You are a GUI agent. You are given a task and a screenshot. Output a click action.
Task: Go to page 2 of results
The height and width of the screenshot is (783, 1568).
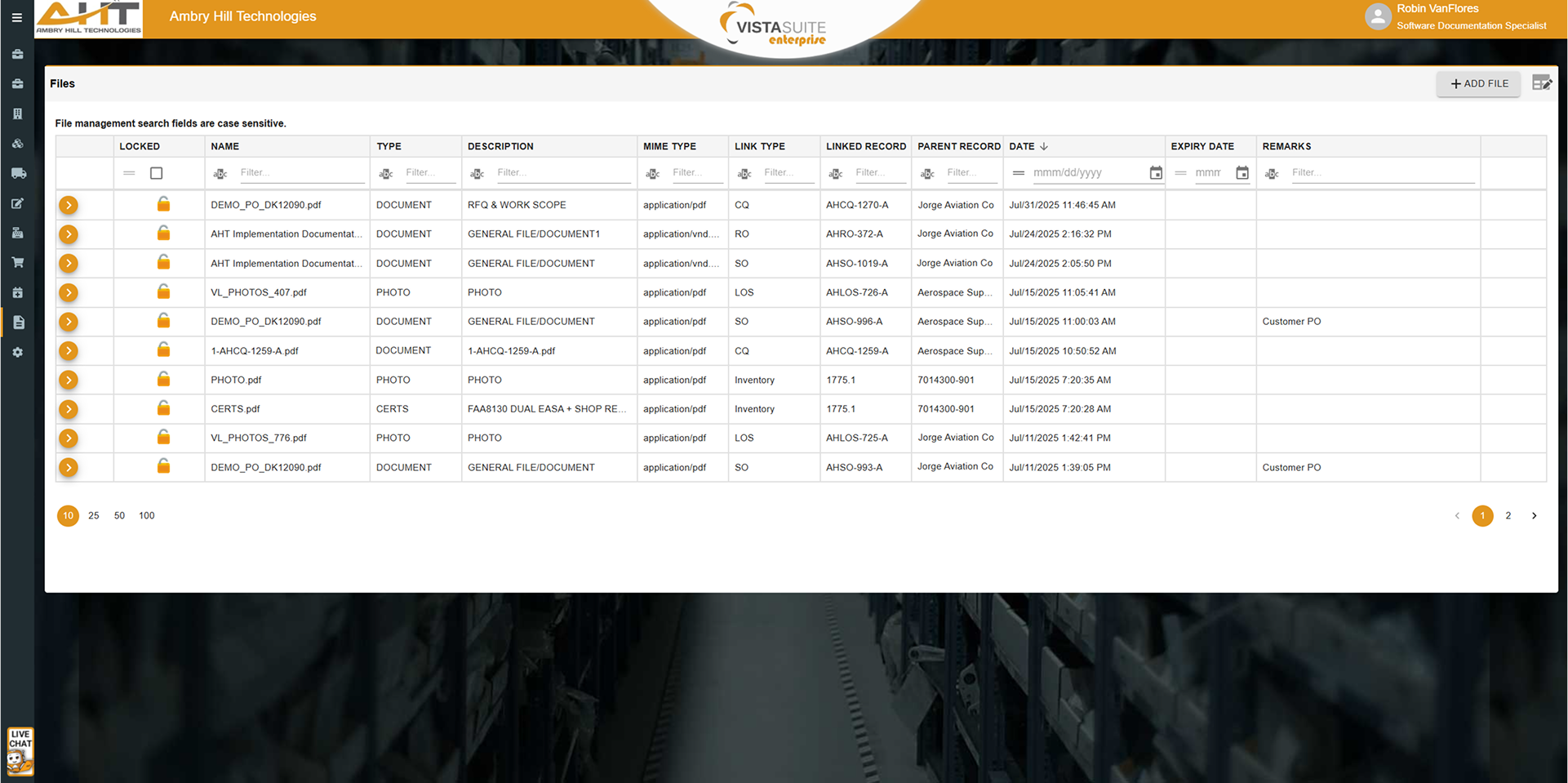point(1508,516)
